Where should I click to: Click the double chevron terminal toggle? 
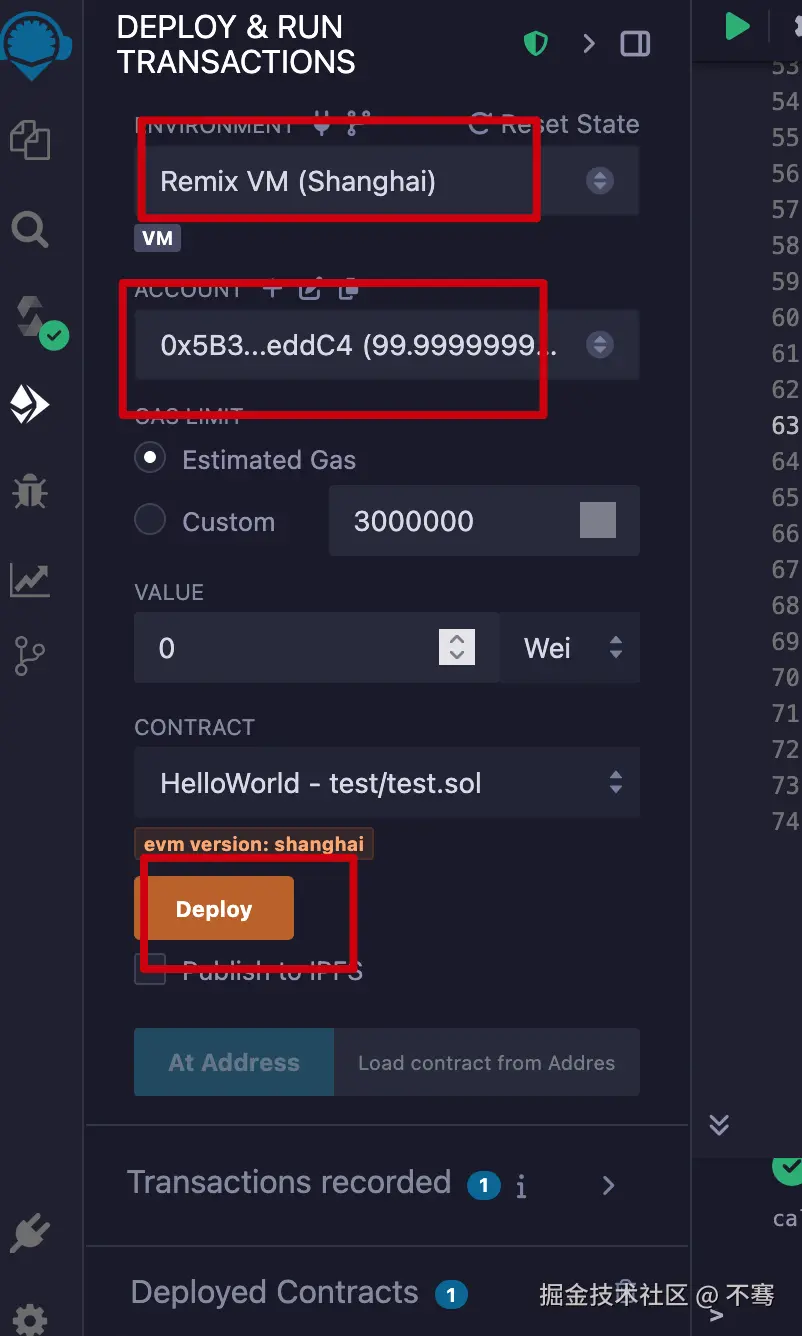(x=719, y=1124)
